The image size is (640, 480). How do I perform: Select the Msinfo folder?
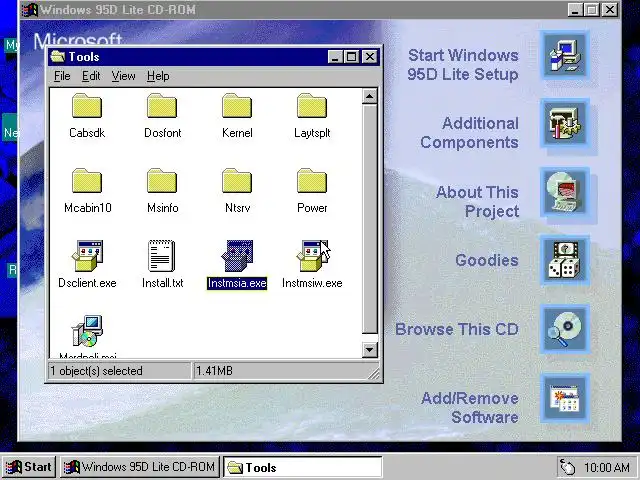coord(162,181)
